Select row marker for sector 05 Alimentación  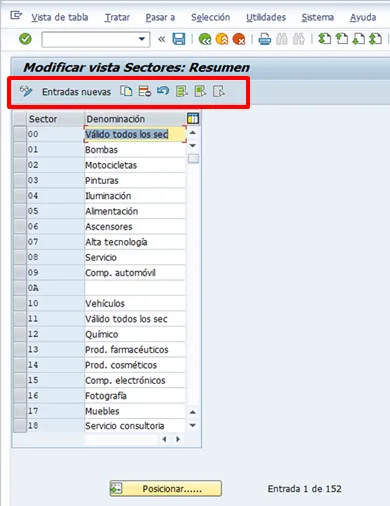tap(20, 211)
